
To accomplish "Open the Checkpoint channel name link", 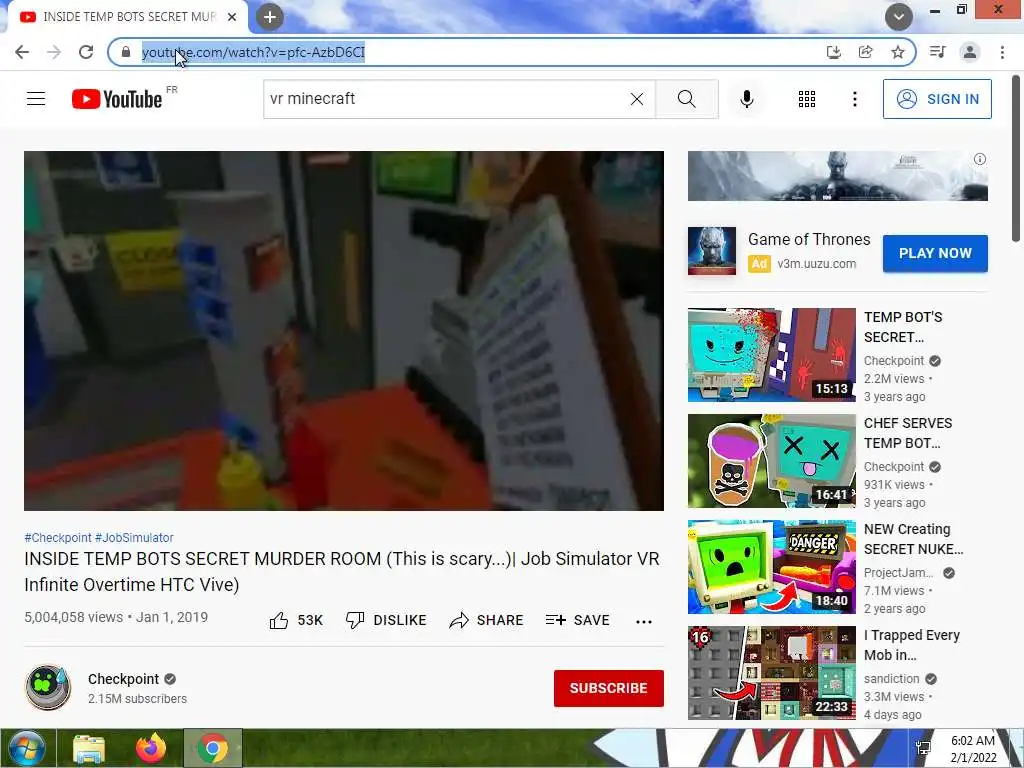I will click(x=123, y=679).
